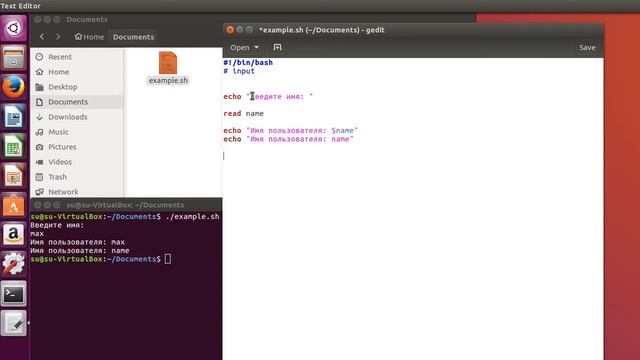Launch LibreOffice Impress from the dock

[x=13, y=176]
